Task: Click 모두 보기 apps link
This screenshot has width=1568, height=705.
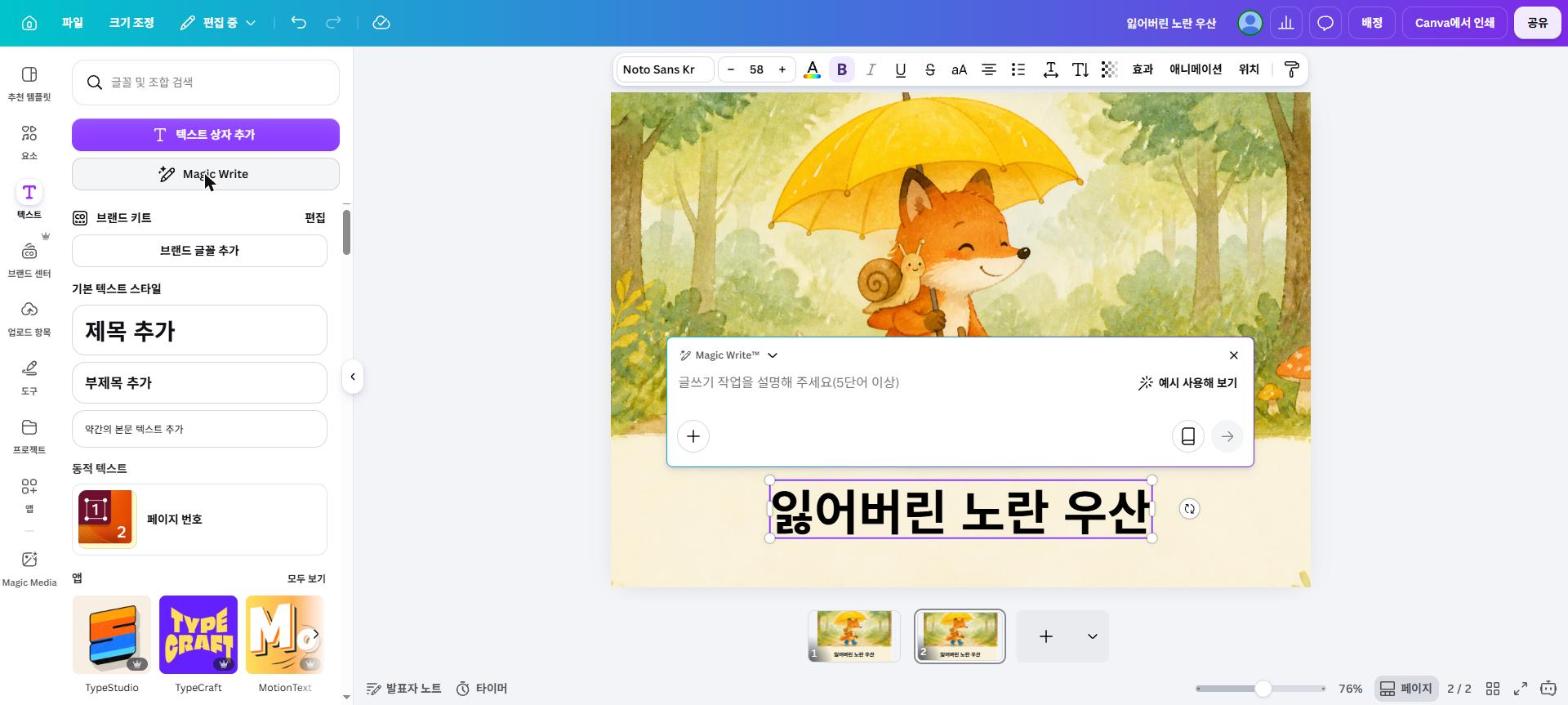Action: pyautogui.click(x=306, y=578)
